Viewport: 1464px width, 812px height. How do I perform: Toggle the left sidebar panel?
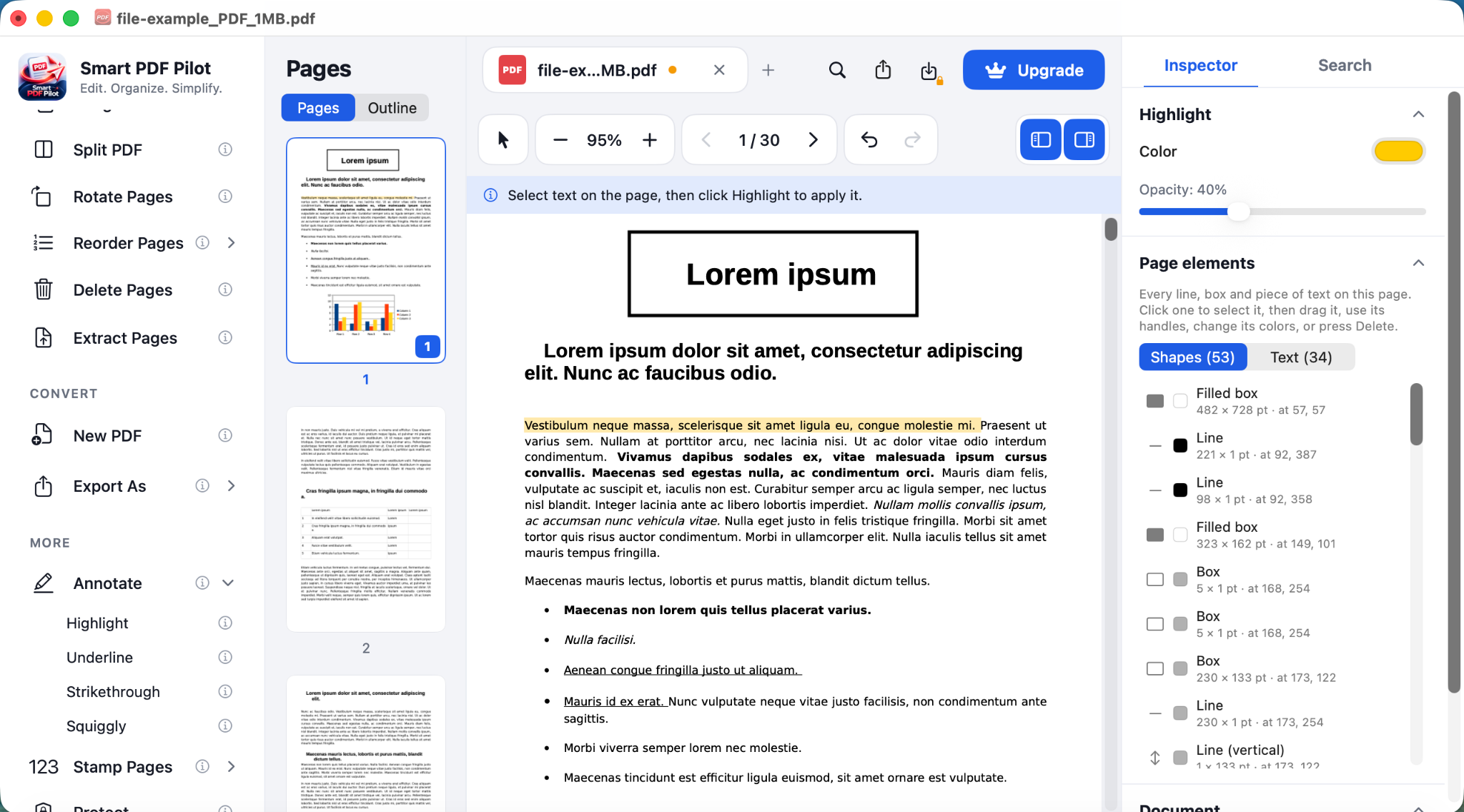point(1041,139)
